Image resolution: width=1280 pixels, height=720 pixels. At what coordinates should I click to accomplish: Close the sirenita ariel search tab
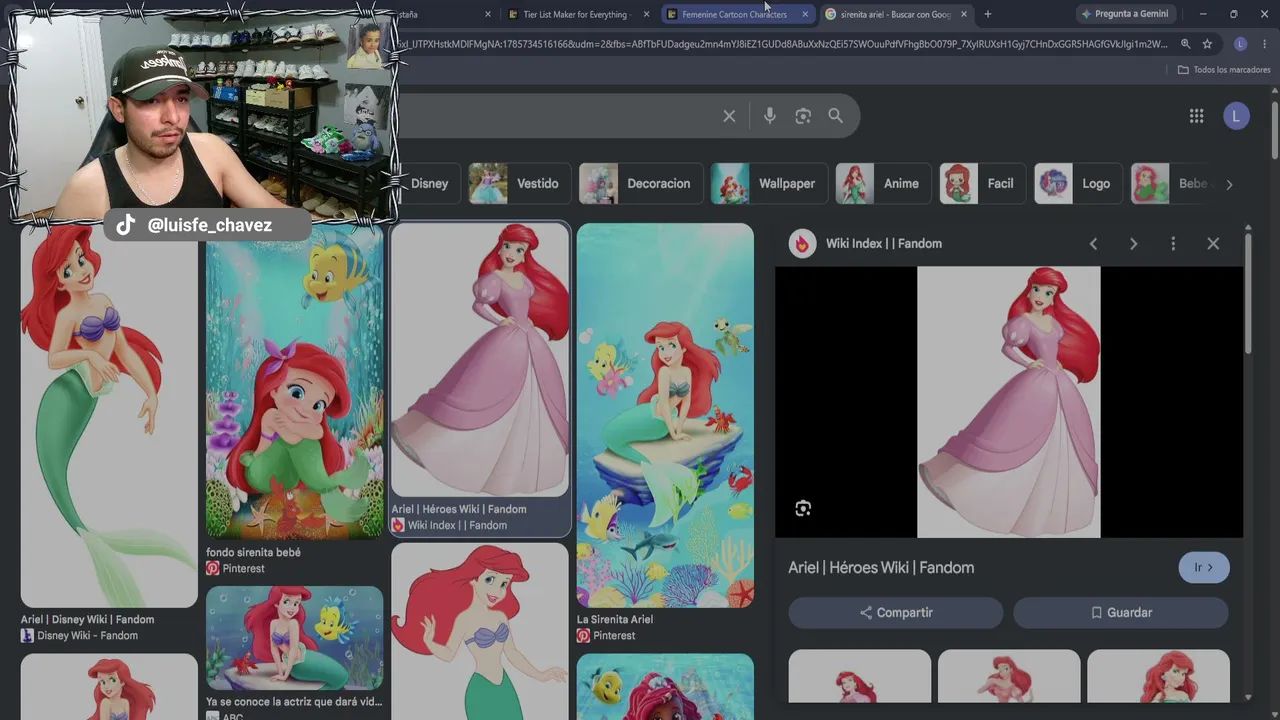(x=964, y=14)
